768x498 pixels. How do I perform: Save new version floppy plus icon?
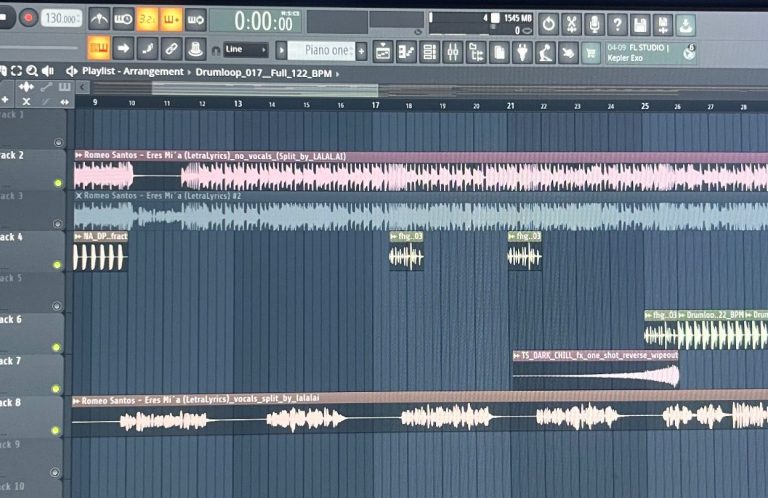click(x=663, y=25)
